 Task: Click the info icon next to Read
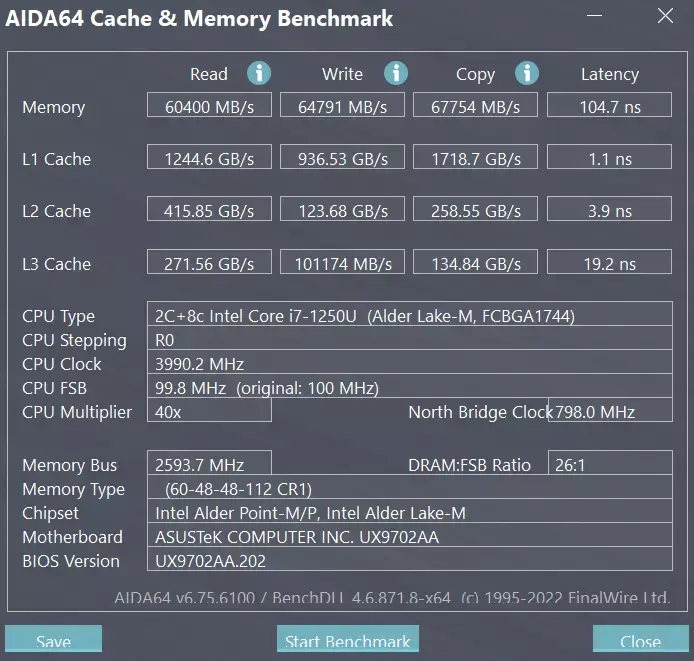pos(259,73)
